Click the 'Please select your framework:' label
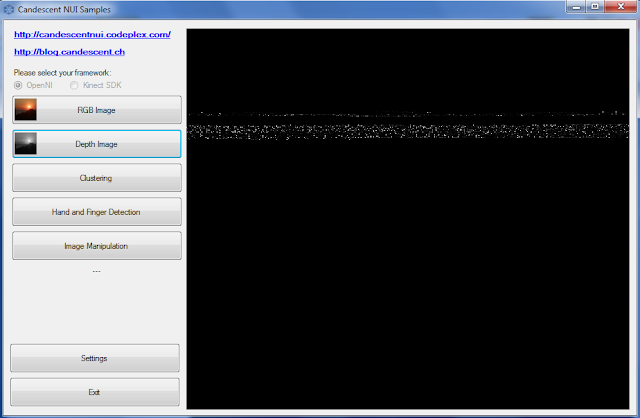Viewport: 640px width, 418px height. (62, 73)
